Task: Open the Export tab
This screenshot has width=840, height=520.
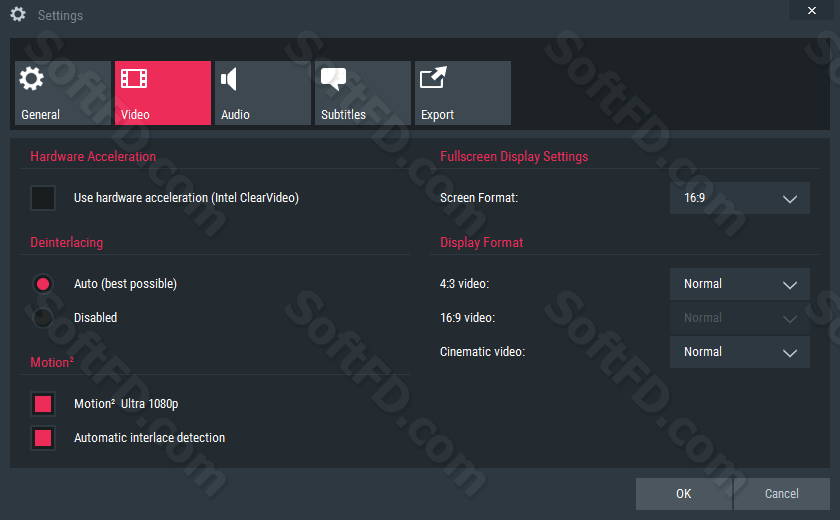Action: pyautogui.click(x=463, y=93)
